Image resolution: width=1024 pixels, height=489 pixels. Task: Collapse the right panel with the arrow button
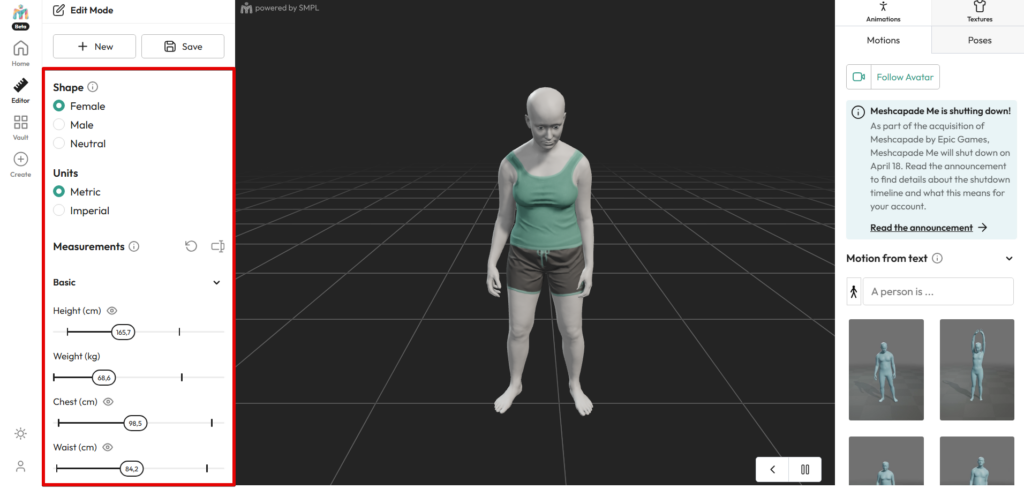point(773,469)
